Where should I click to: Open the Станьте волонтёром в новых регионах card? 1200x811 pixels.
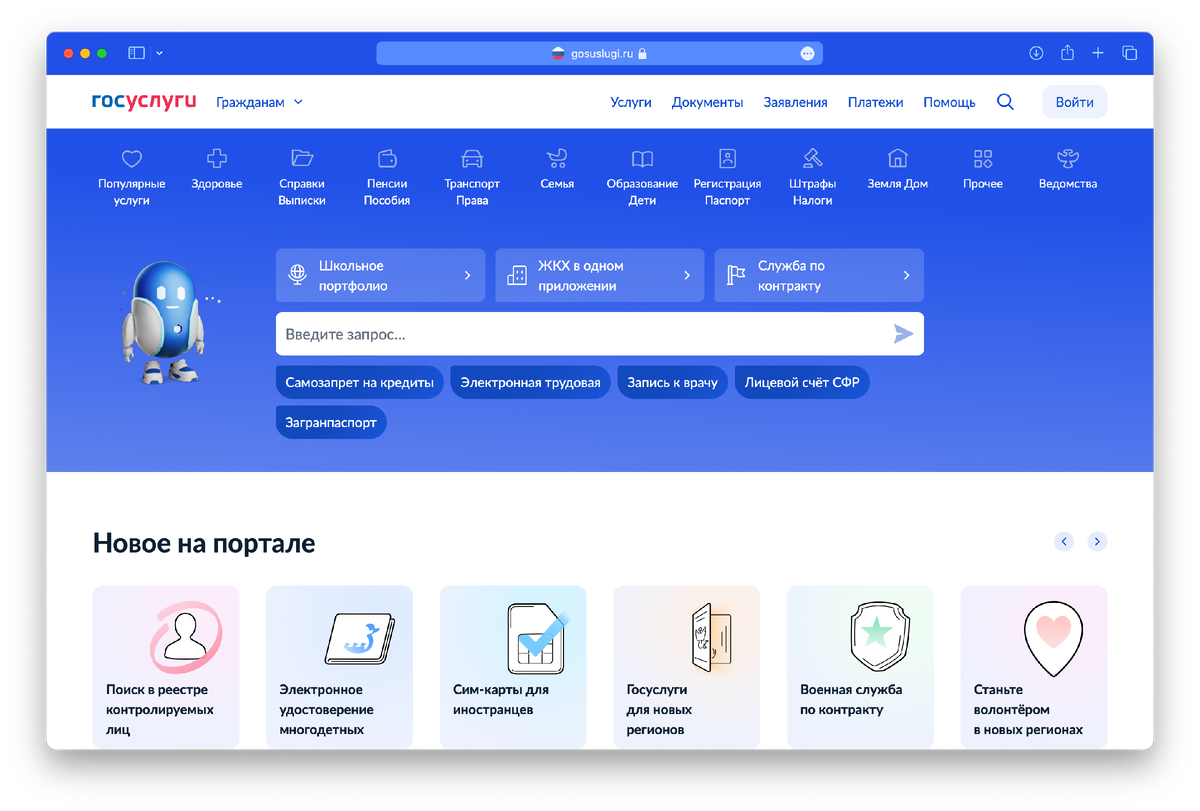point(1034,666)
